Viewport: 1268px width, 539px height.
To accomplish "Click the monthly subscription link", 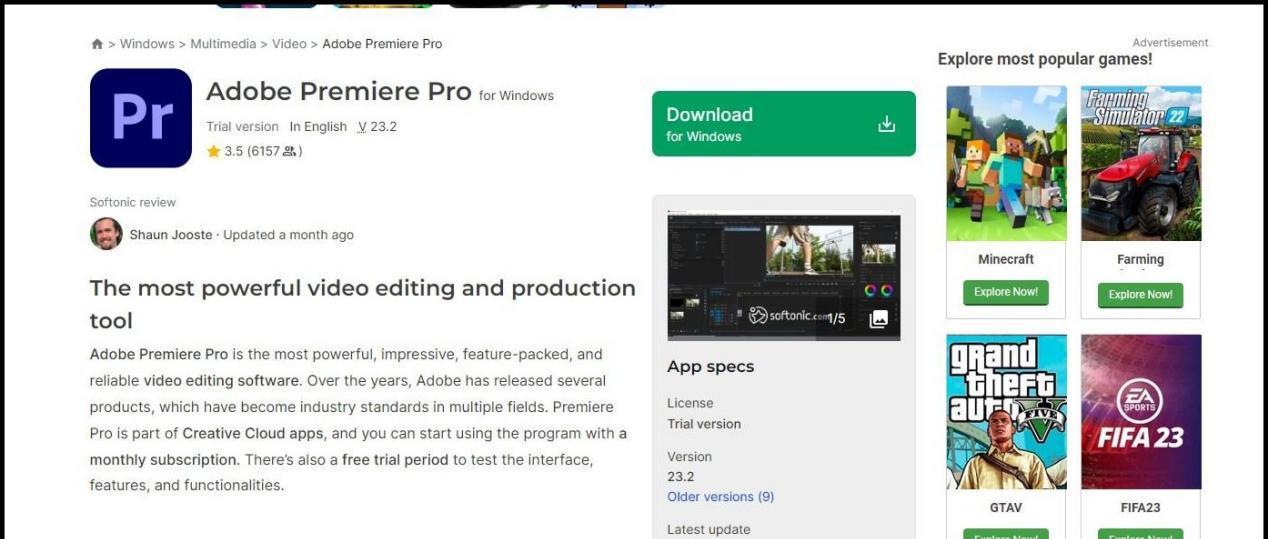I will [x=164, y=460].
